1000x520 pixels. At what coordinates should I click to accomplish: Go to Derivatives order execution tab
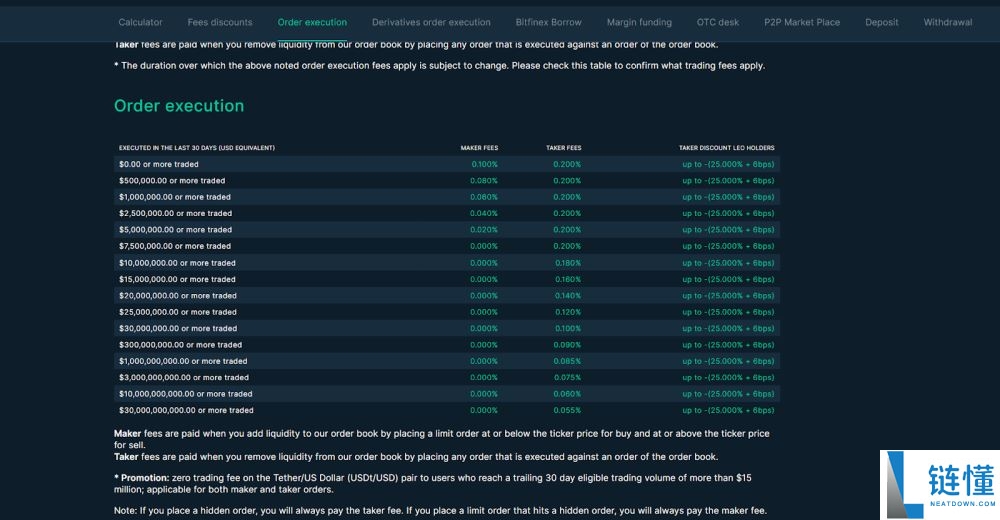tap(431, 22)
